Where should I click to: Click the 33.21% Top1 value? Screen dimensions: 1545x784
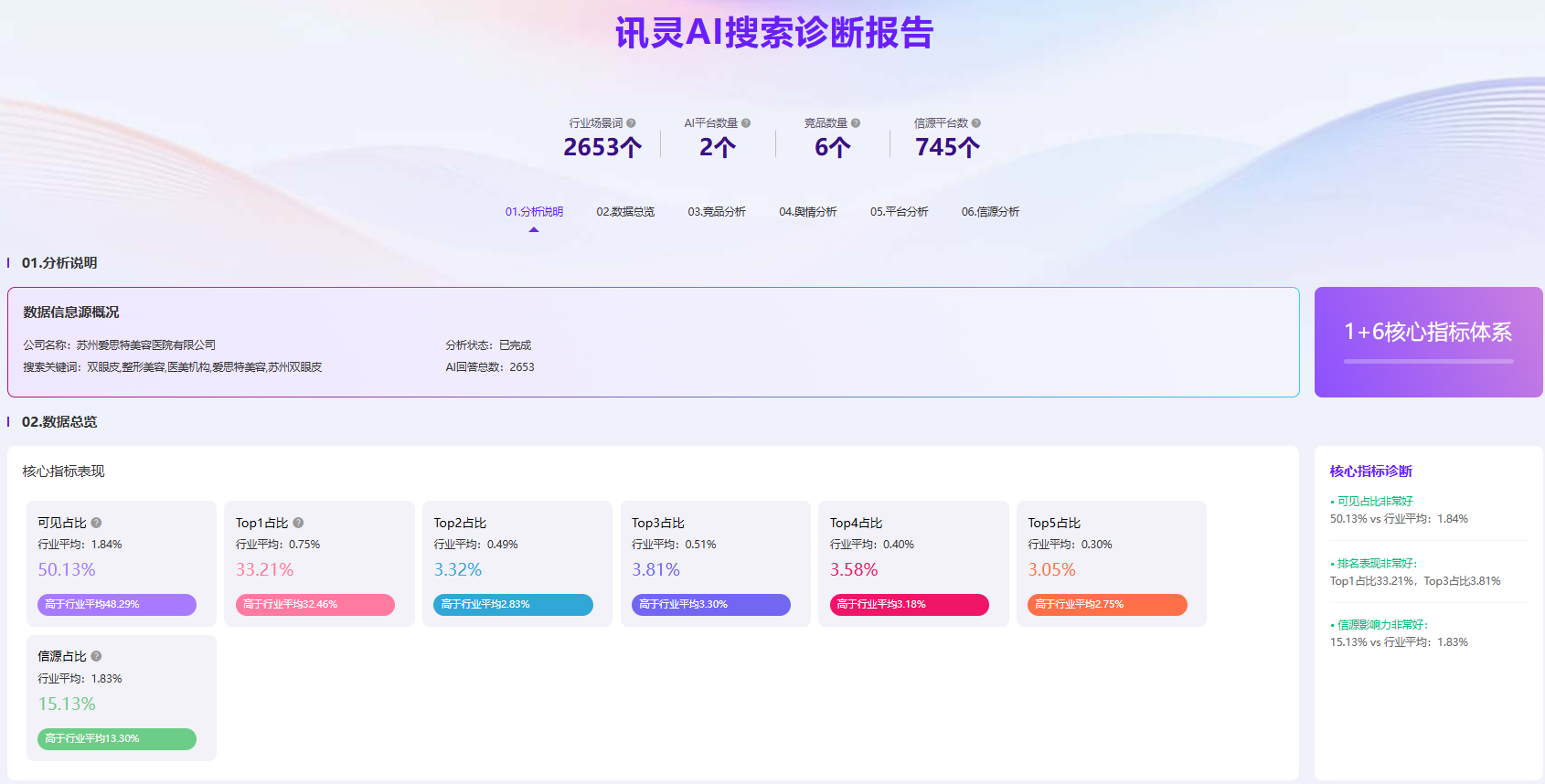click(x=265, y=569)
